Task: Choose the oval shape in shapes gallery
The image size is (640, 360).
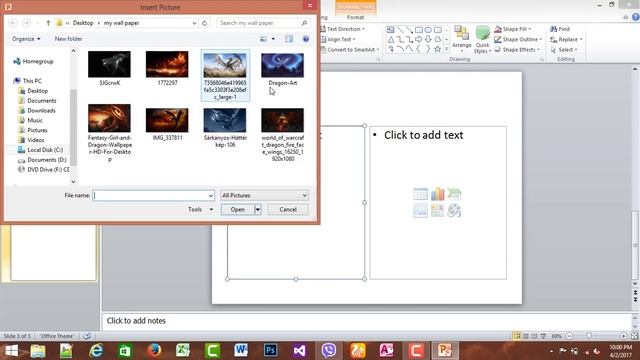Action: click(x=428, y=30)
